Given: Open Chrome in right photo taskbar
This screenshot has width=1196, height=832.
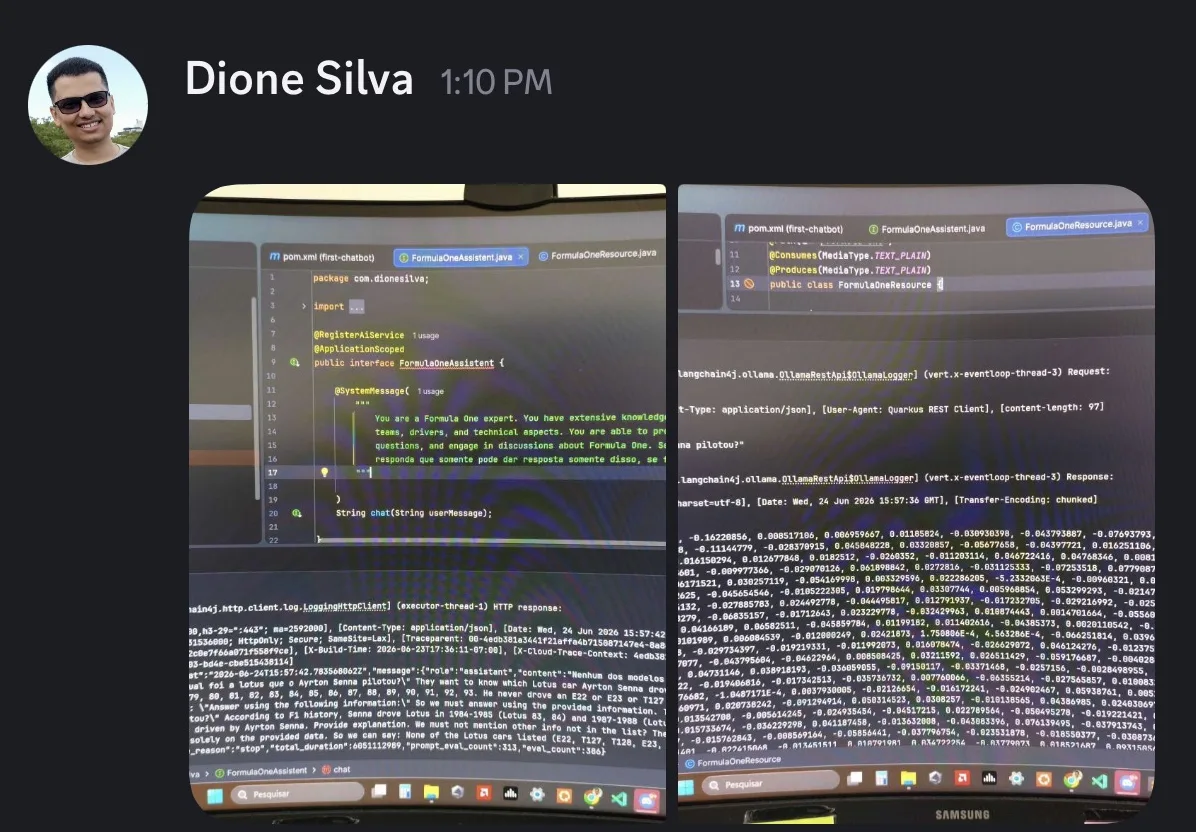Looking at the screenshot, I should tap(1072, 779).
